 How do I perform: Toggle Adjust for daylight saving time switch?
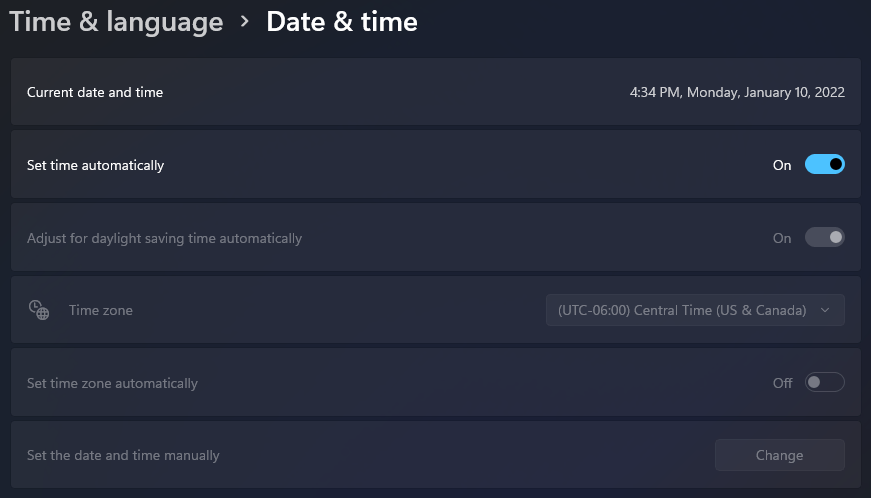tap(824, 238)
